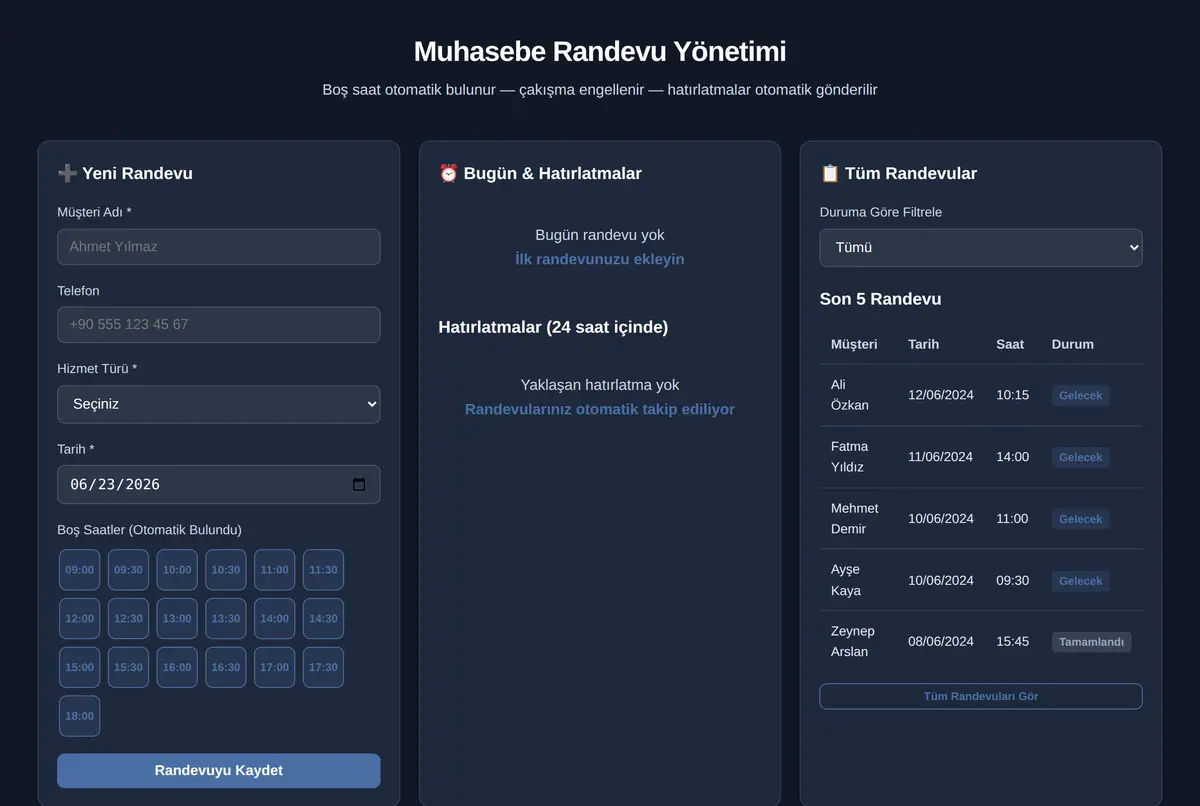Pick the 14:30 time slot
This screenshot has width=1200, height=806.
click(x=323, y=619)
